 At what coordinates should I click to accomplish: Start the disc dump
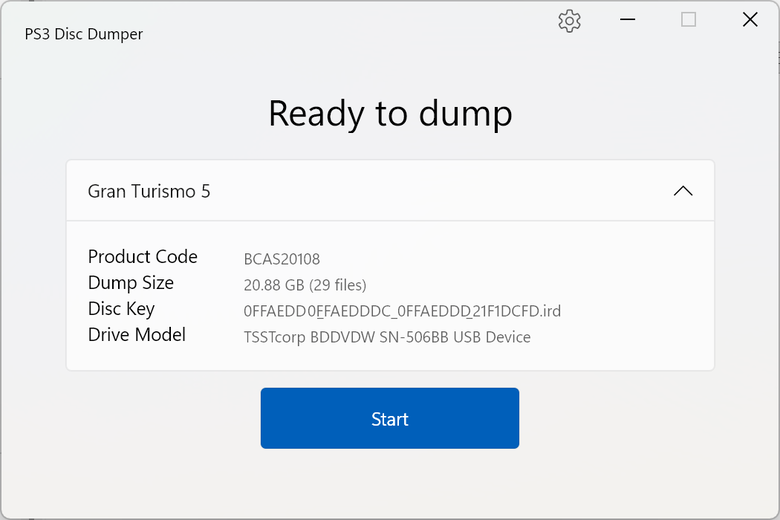[390, 418]
